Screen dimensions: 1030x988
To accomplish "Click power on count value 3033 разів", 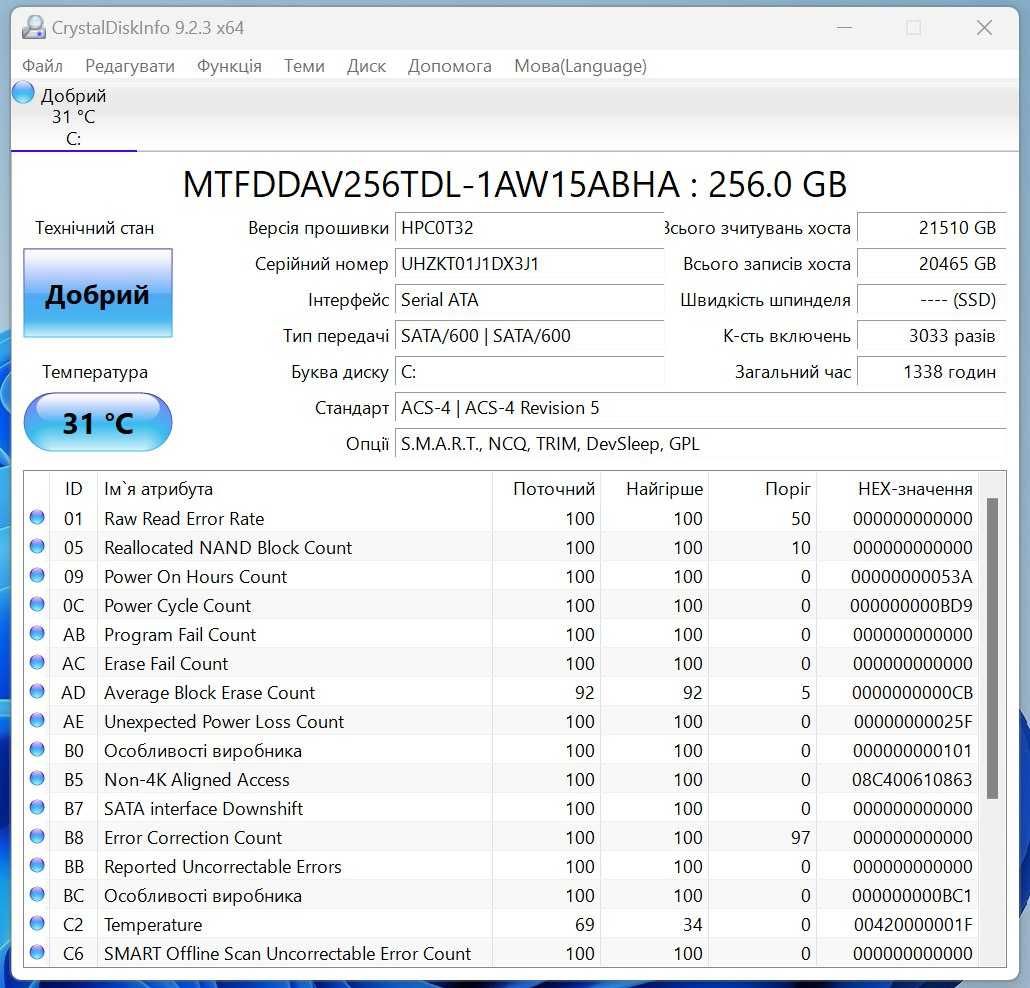I will tap(931, 336).
